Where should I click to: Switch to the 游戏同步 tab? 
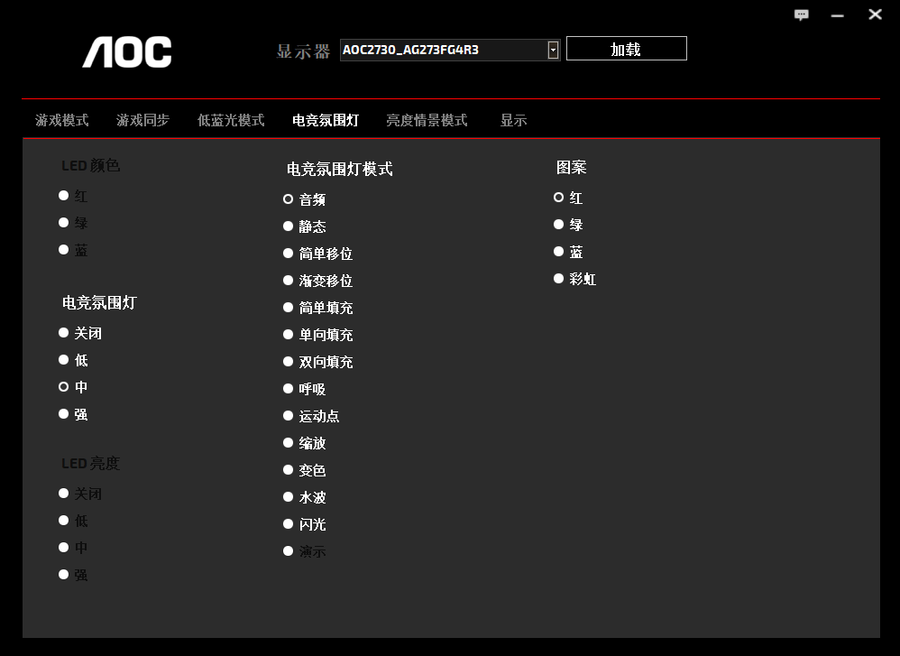point(143,120)
